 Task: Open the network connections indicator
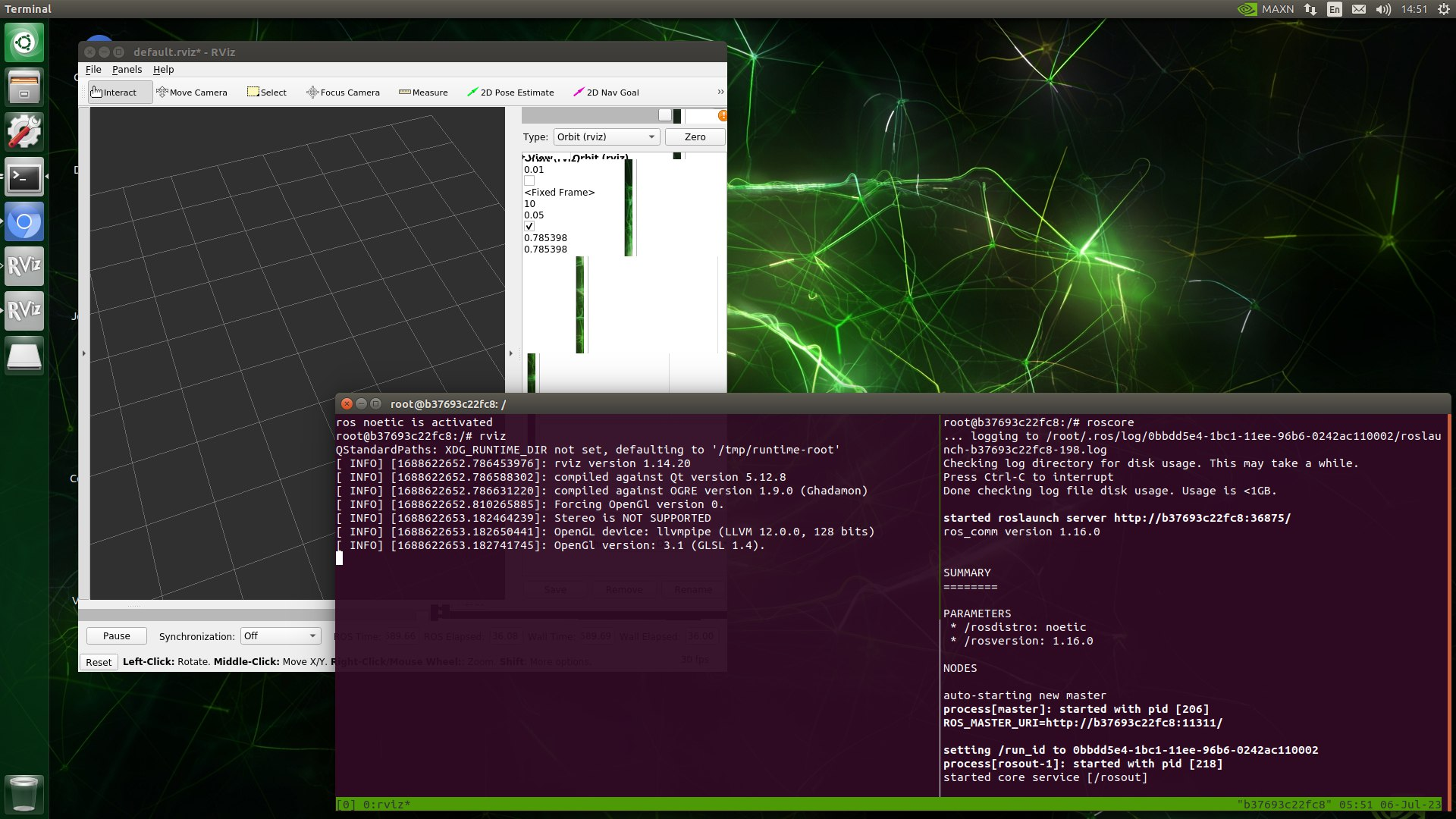click(1310, 9)
